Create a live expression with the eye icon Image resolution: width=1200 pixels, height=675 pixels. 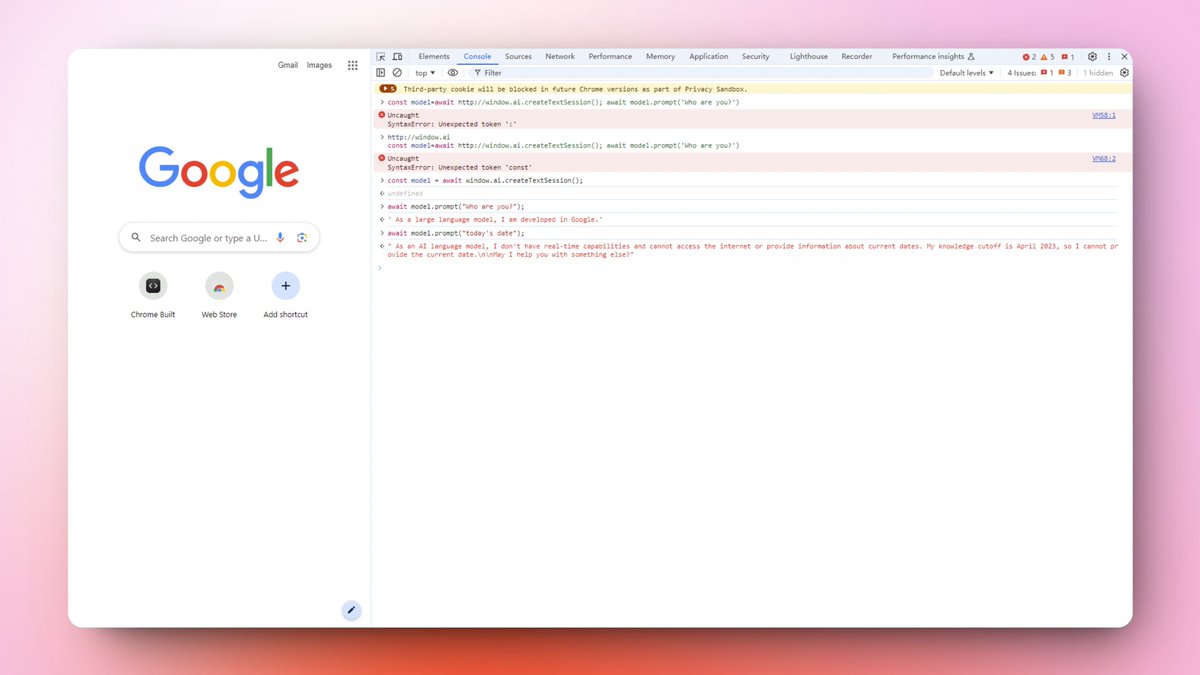(453, 73)
